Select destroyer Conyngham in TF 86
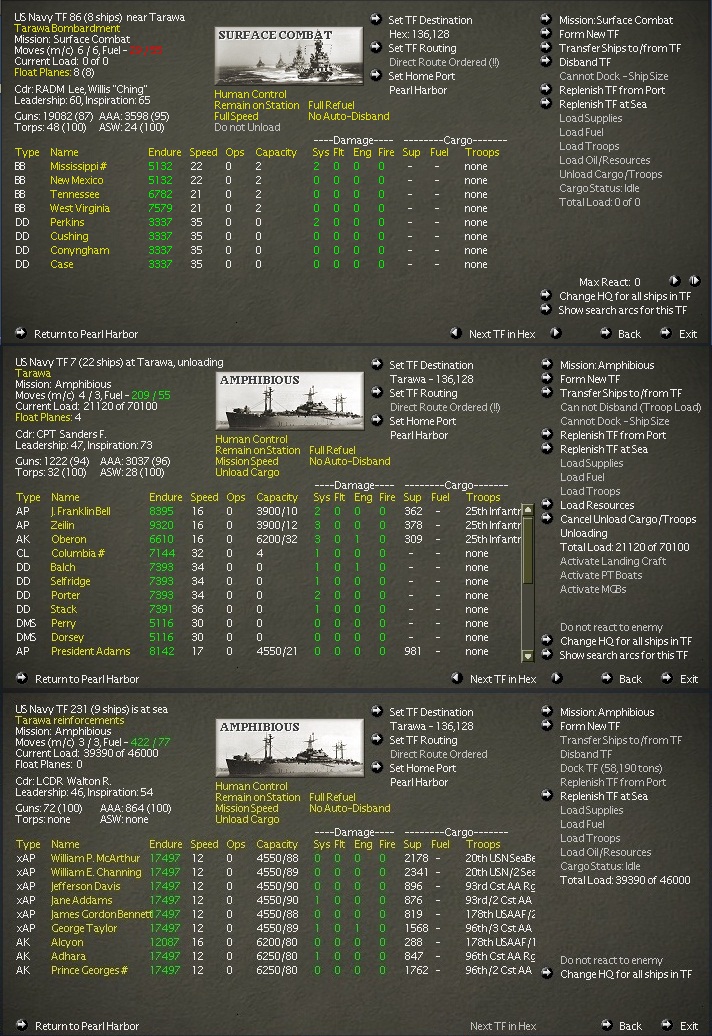Screen dimensions: 712x1036 [80, 250]
